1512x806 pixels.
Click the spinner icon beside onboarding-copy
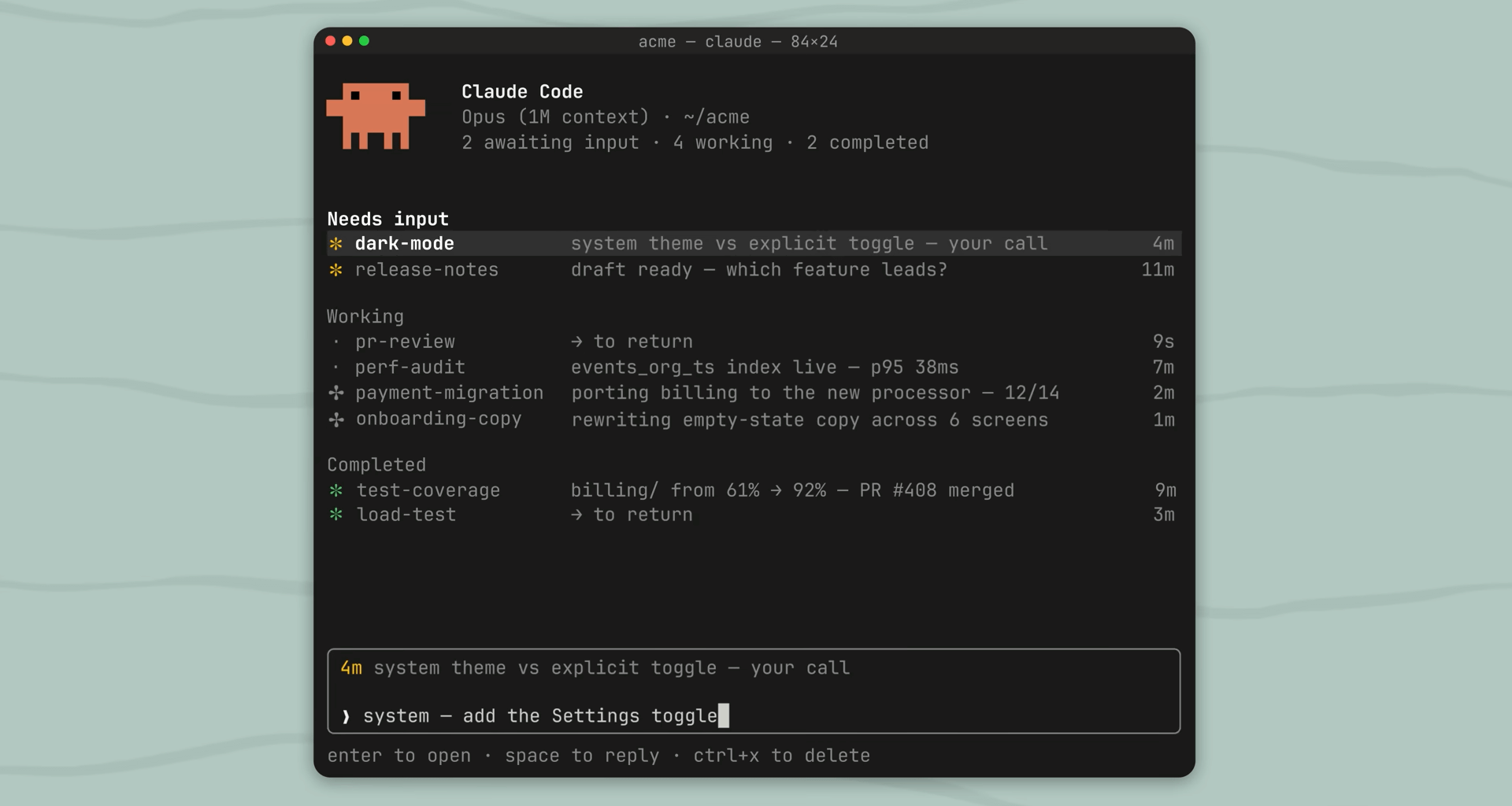click(x=336, y=420)
